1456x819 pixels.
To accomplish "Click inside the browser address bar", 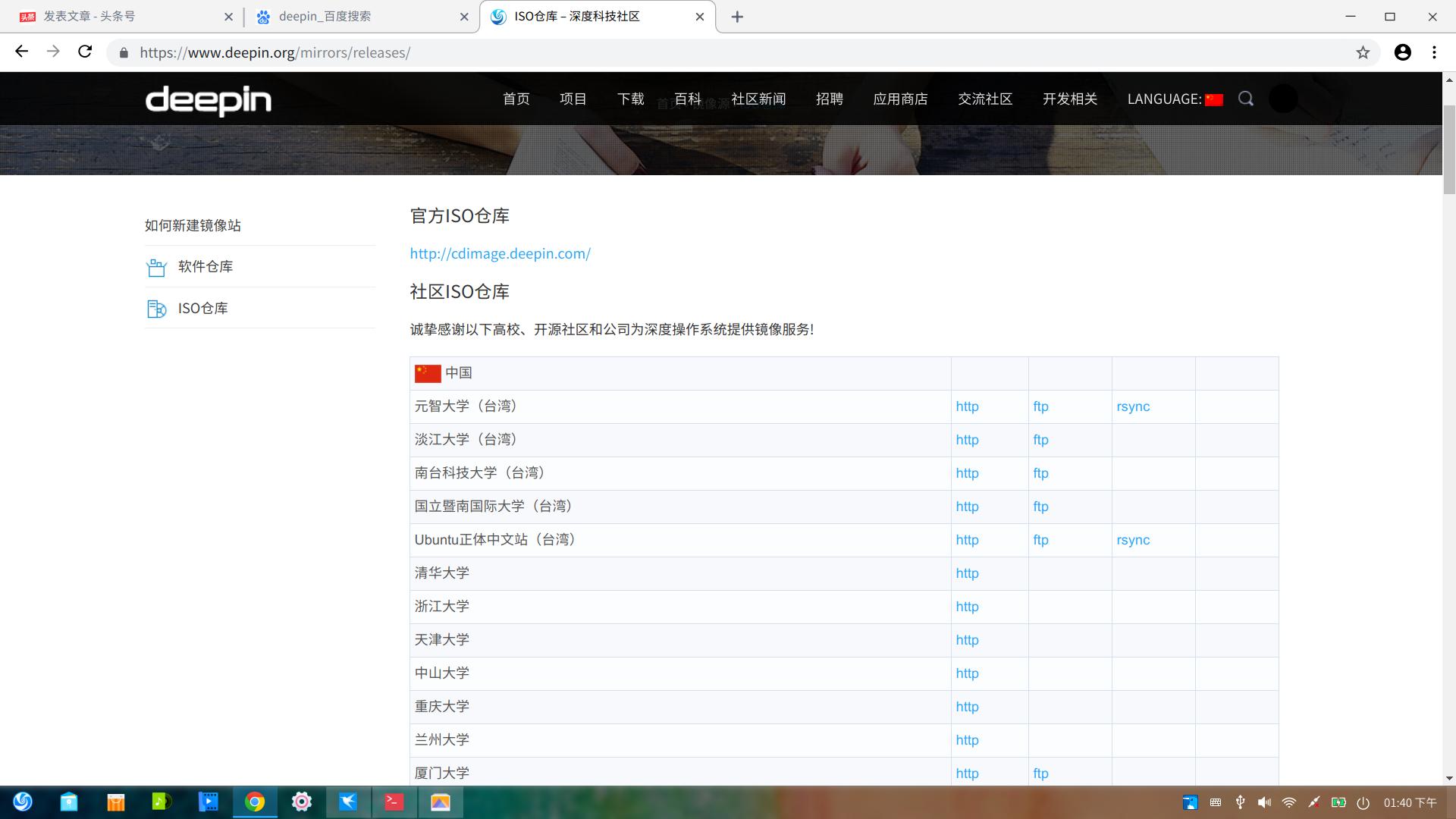I will tap(455, 52).
